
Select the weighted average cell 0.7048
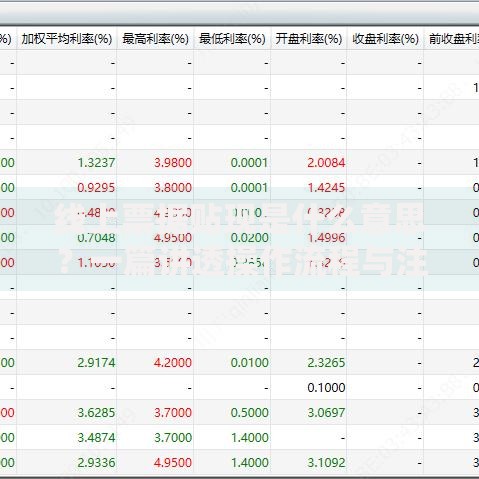[96, 238]
